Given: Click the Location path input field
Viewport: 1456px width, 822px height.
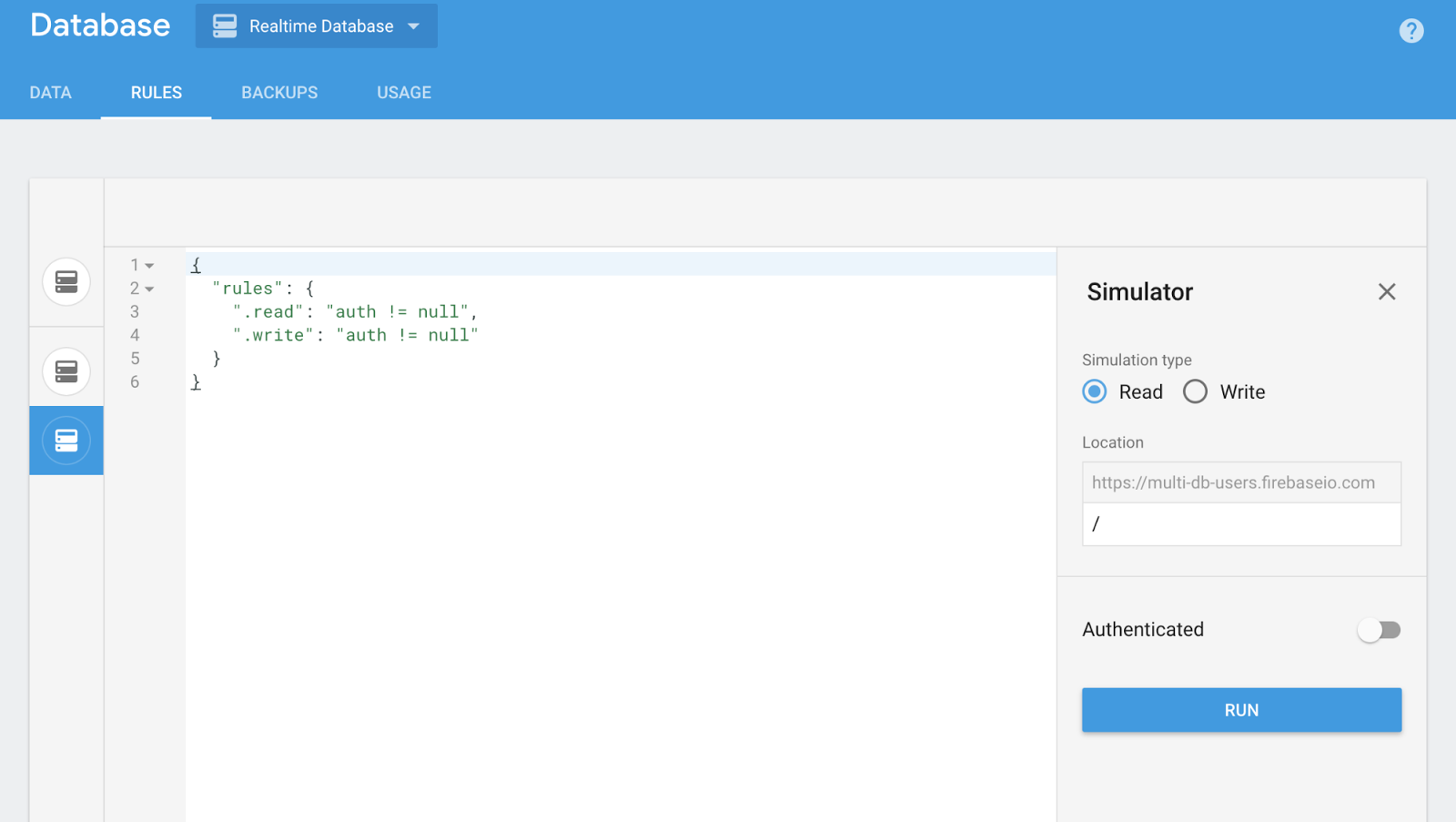Looking at the screenshot, I should pyautogui.click(x=1241, y=524).
